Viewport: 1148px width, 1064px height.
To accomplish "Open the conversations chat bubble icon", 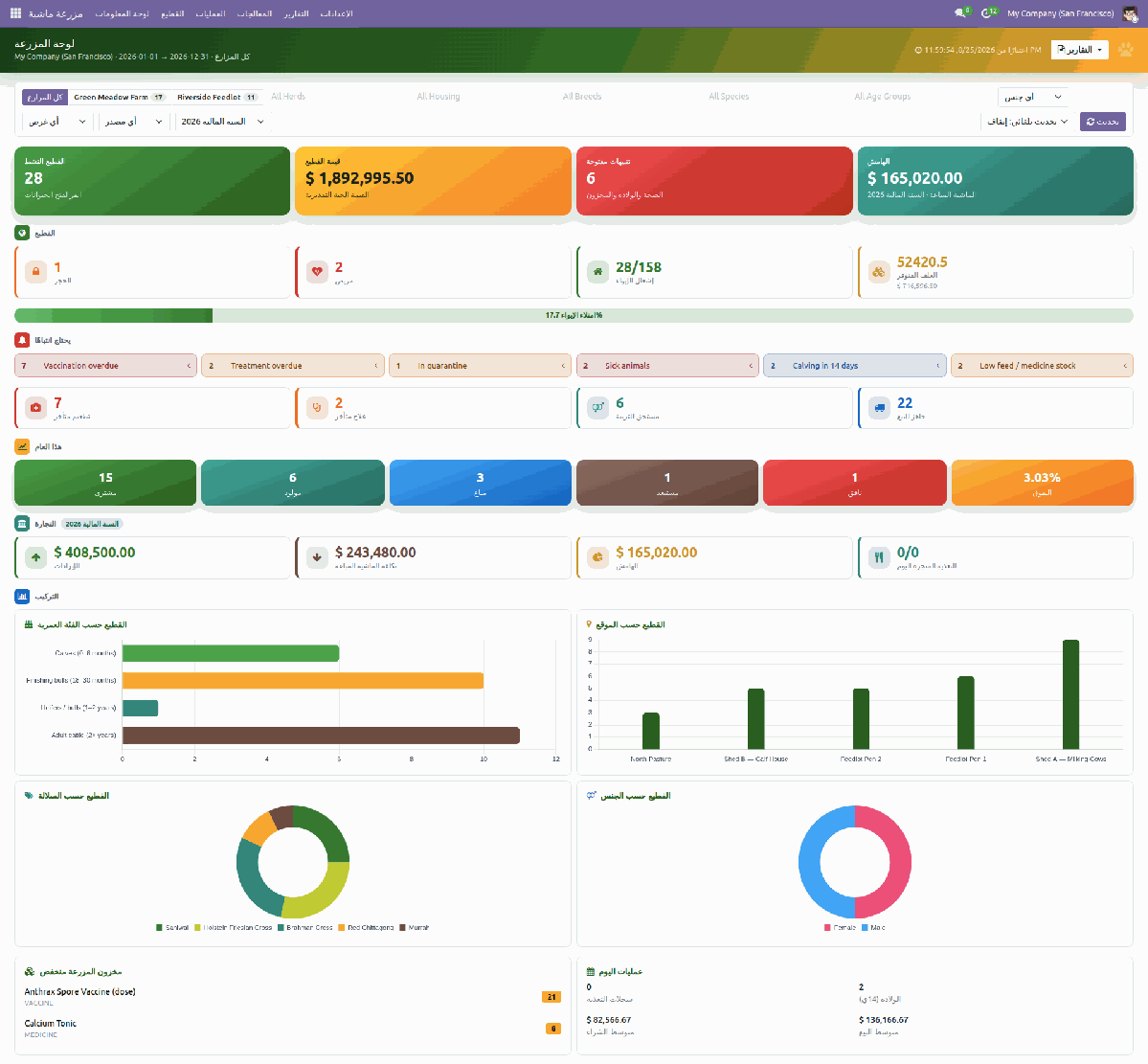I will 959,13.
